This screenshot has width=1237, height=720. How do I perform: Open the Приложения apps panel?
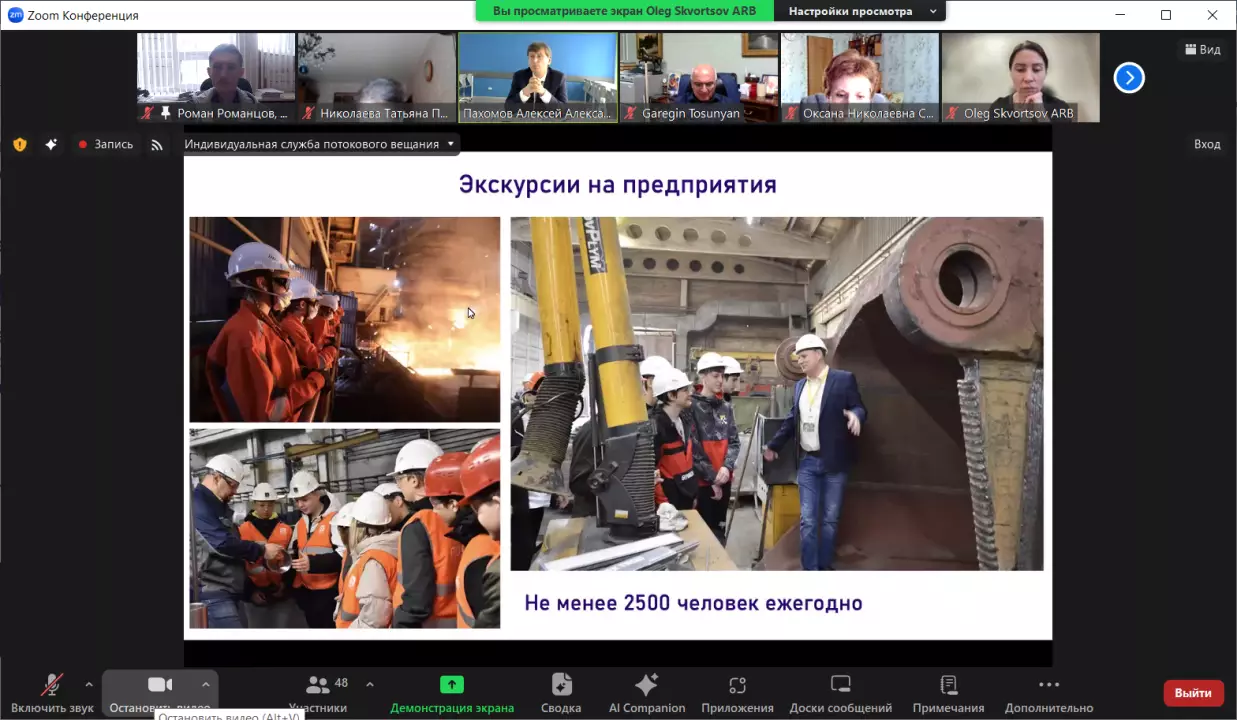(737, 693)
